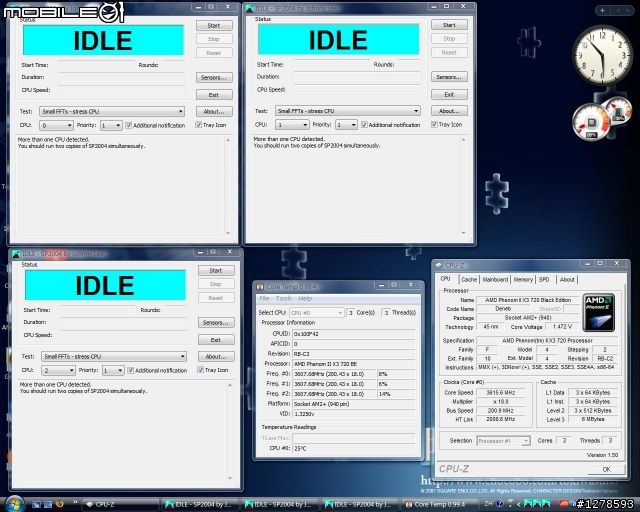Click the analog clock sidebar gadget
The width and height of the screenshot is (640, 512).
tap(602, 54)
